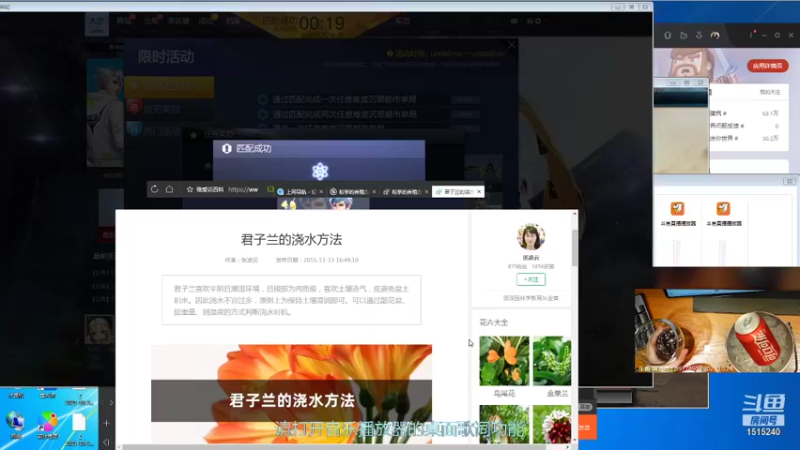The image size is (800, 450).
Task: Click the 君子兰的浇水方法 article title
Action: click(291, 239)
